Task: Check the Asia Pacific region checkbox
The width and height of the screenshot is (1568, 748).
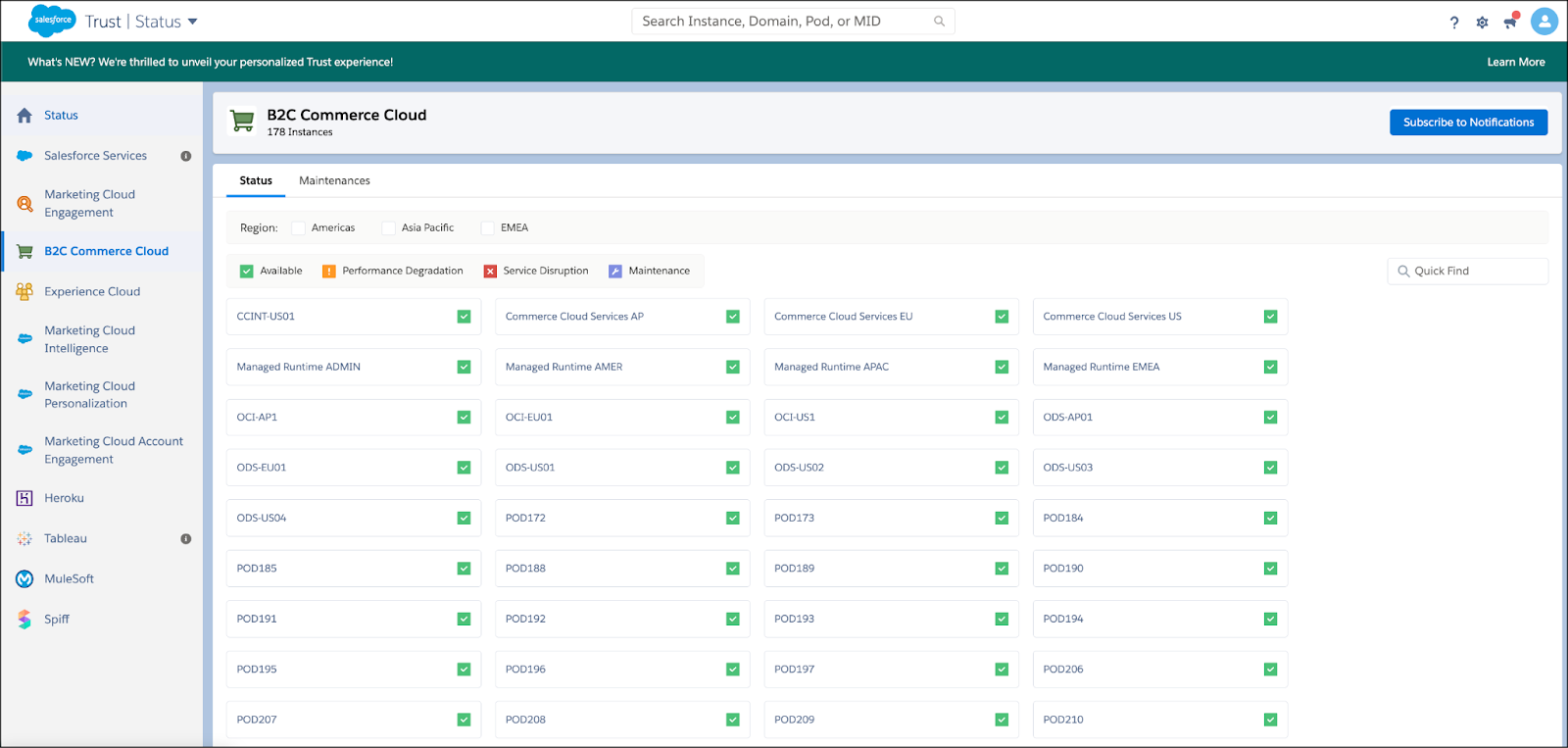Action: click(388, 228)
